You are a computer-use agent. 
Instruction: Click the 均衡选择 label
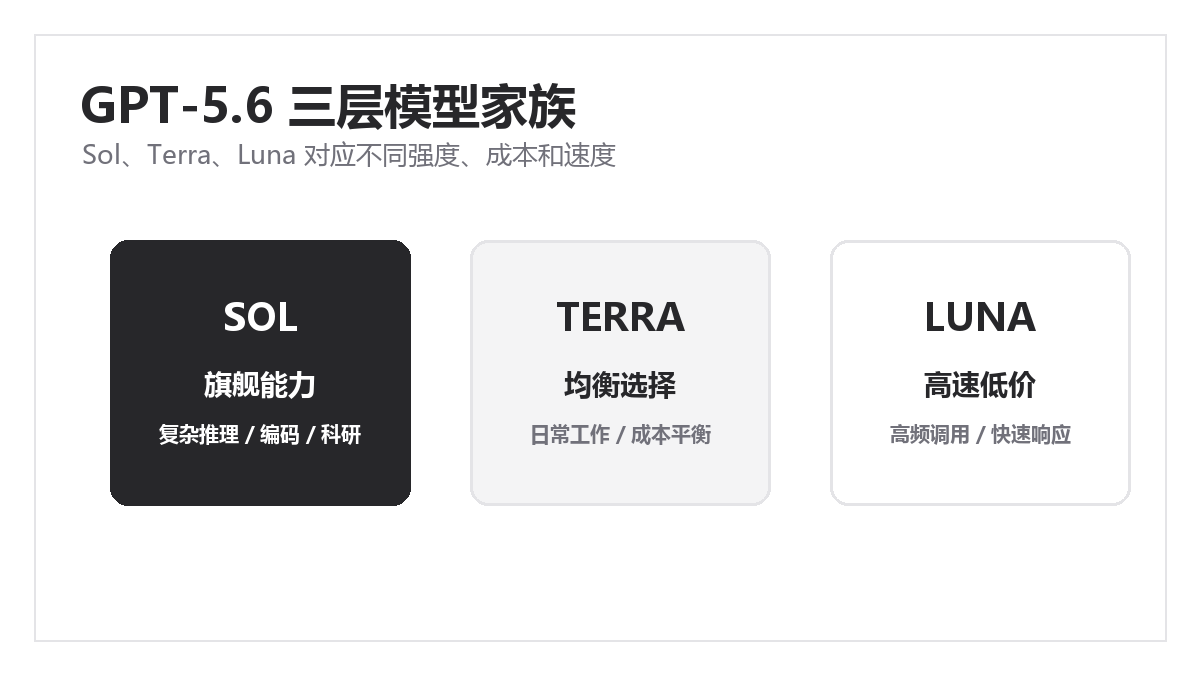click(x=620, y=385)
